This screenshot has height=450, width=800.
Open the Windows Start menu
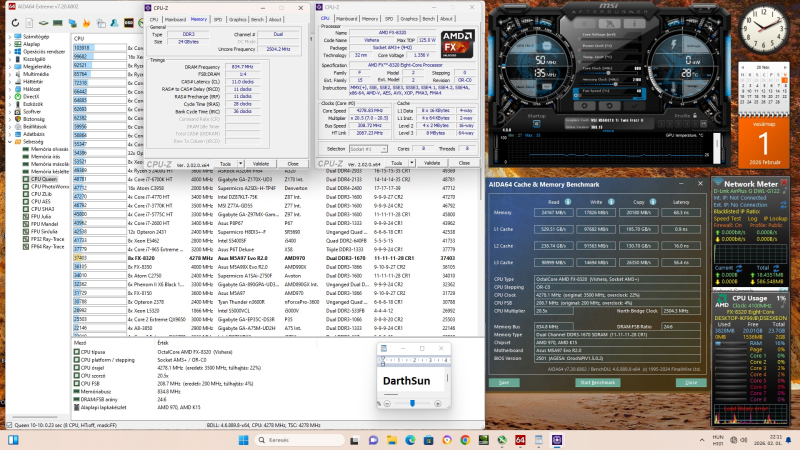[x=243, y=440]
